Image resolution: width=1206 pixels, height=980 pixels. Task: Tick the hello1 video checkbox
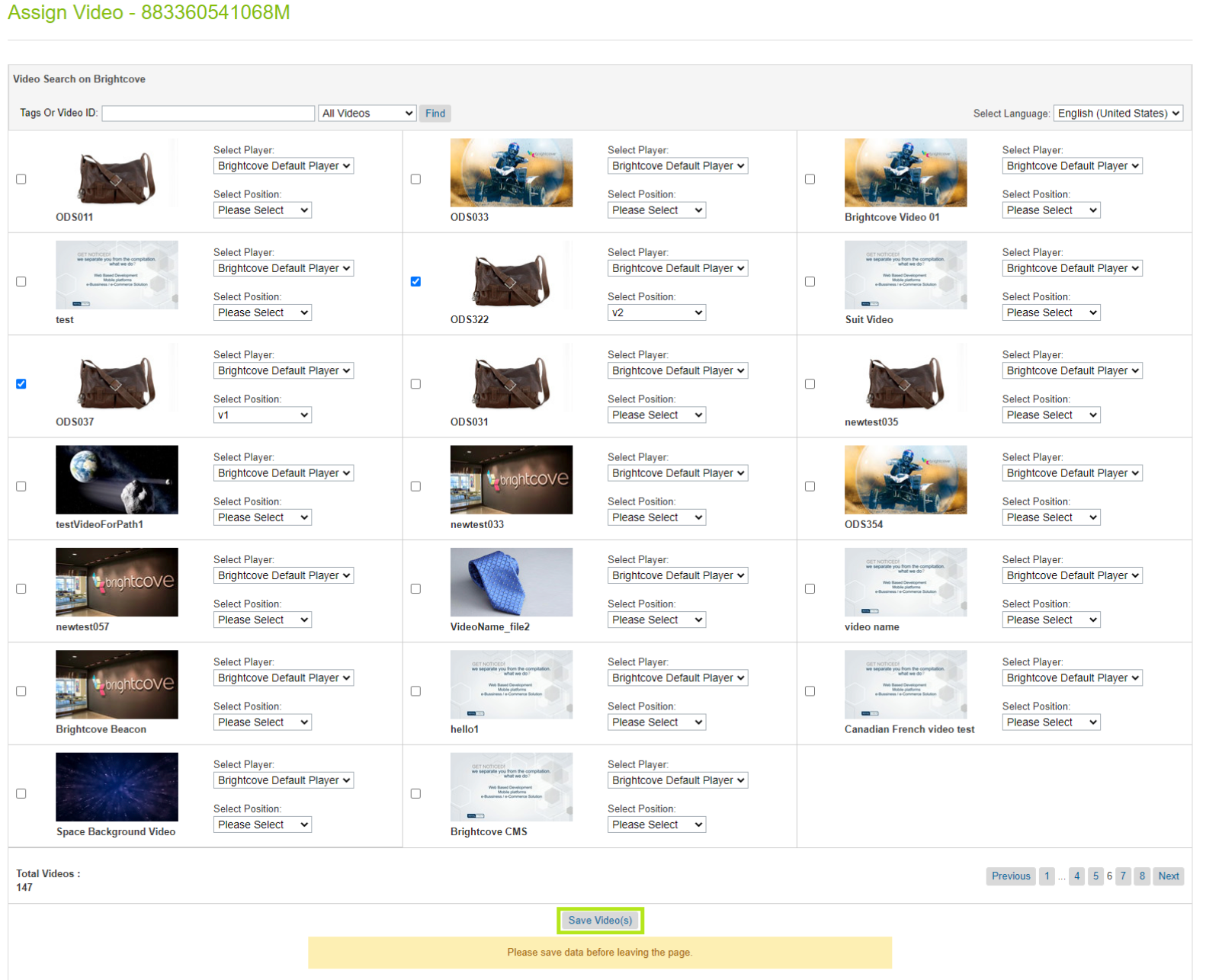pos(415,691)
